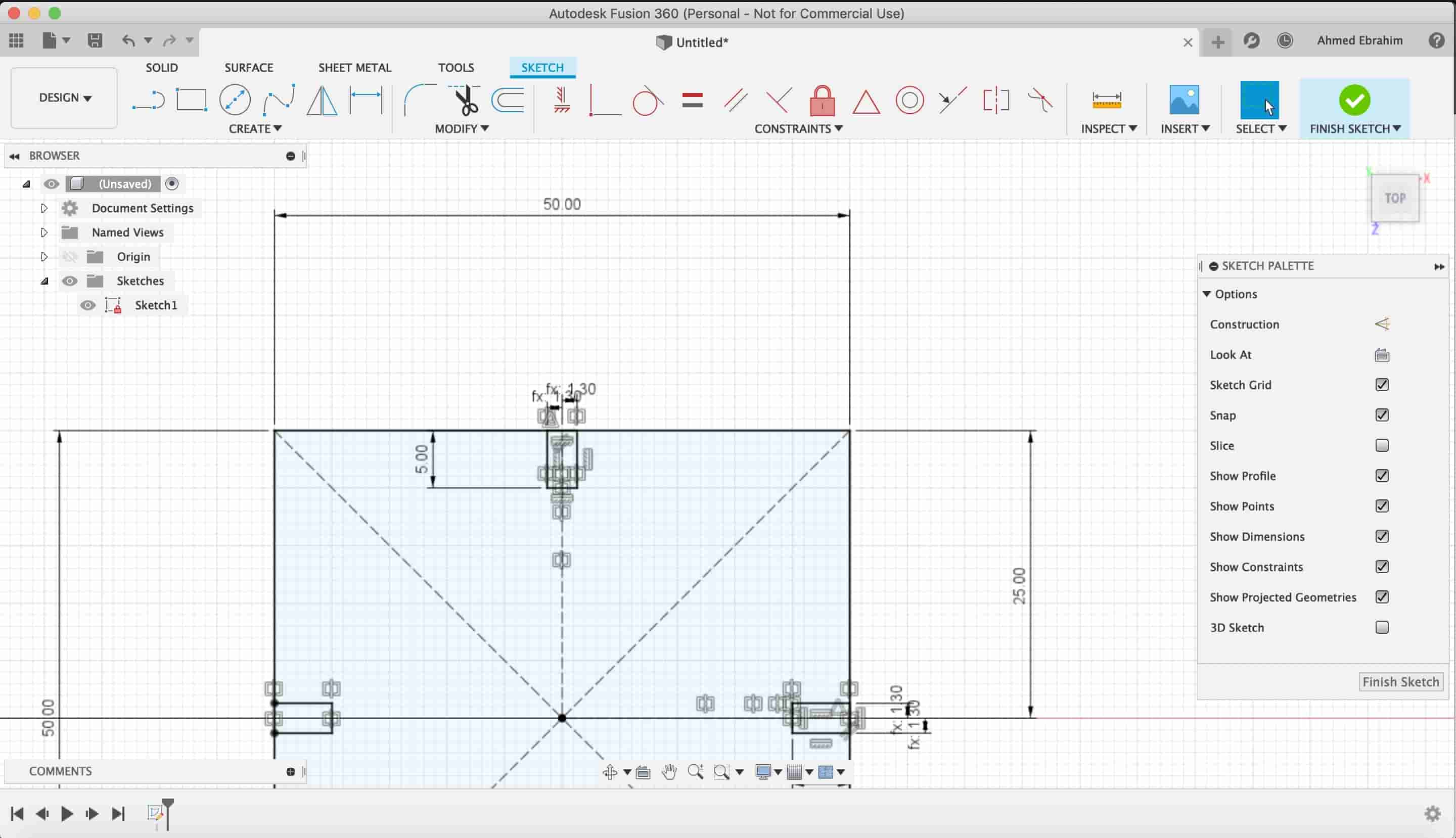Expand the Modify dropdown menu
1456x838 pixels.
pyautogui.click(x=461, y=128)
